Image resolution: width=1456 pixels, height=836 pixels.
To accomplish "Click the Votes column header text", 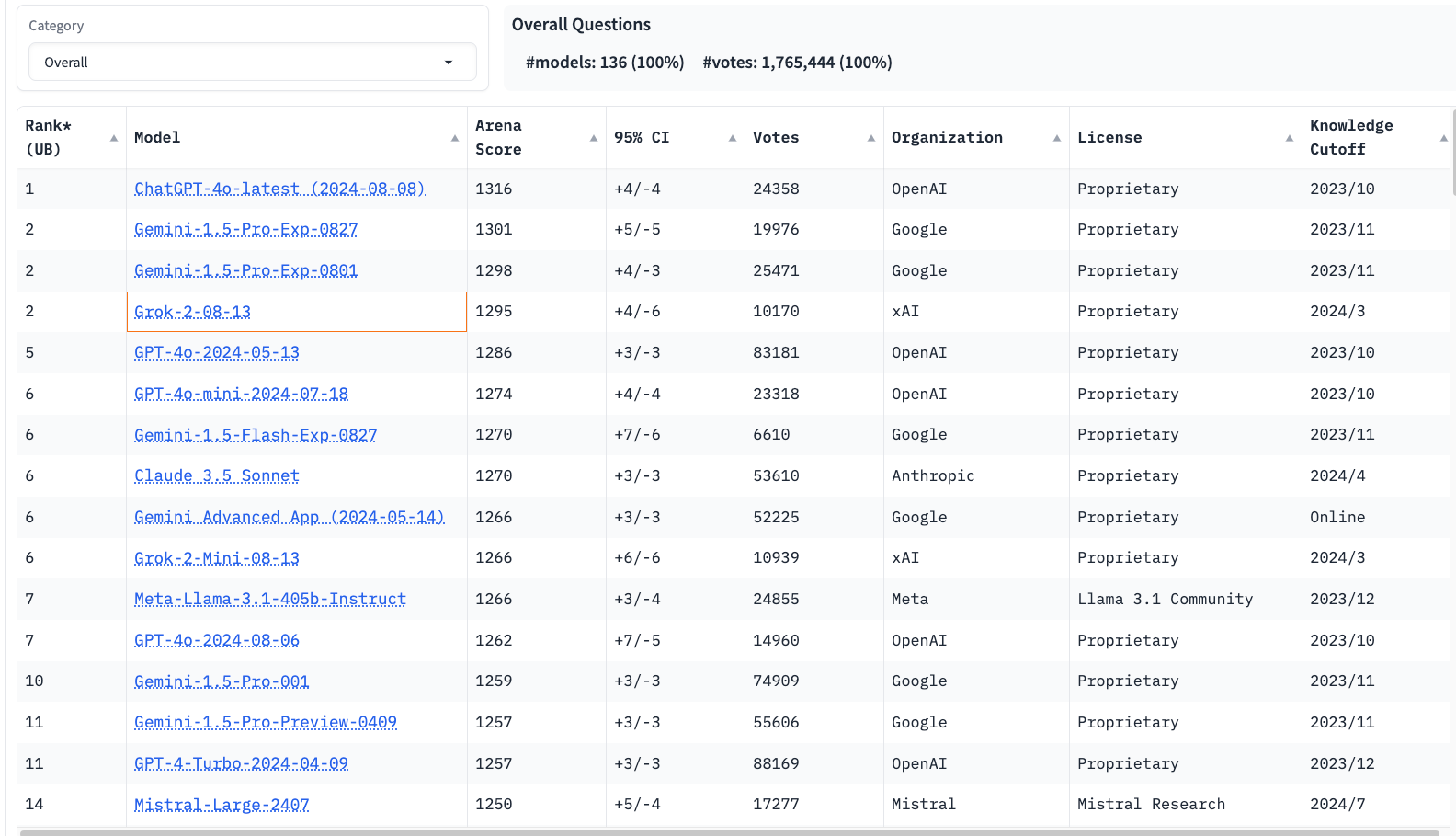I will [x=776, y=137].
